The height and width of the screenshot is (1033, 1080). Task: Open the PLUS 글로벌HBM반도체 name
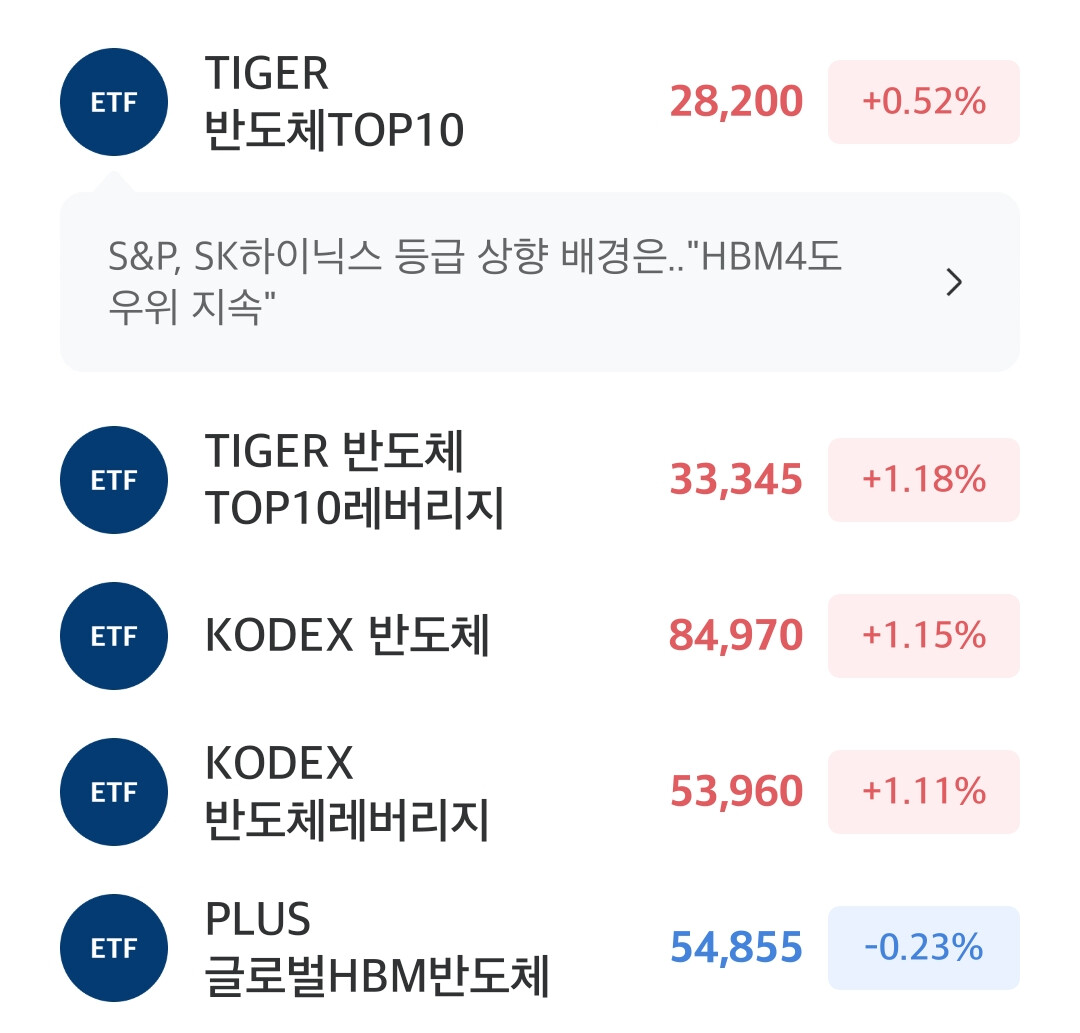(x=377, y=948)
